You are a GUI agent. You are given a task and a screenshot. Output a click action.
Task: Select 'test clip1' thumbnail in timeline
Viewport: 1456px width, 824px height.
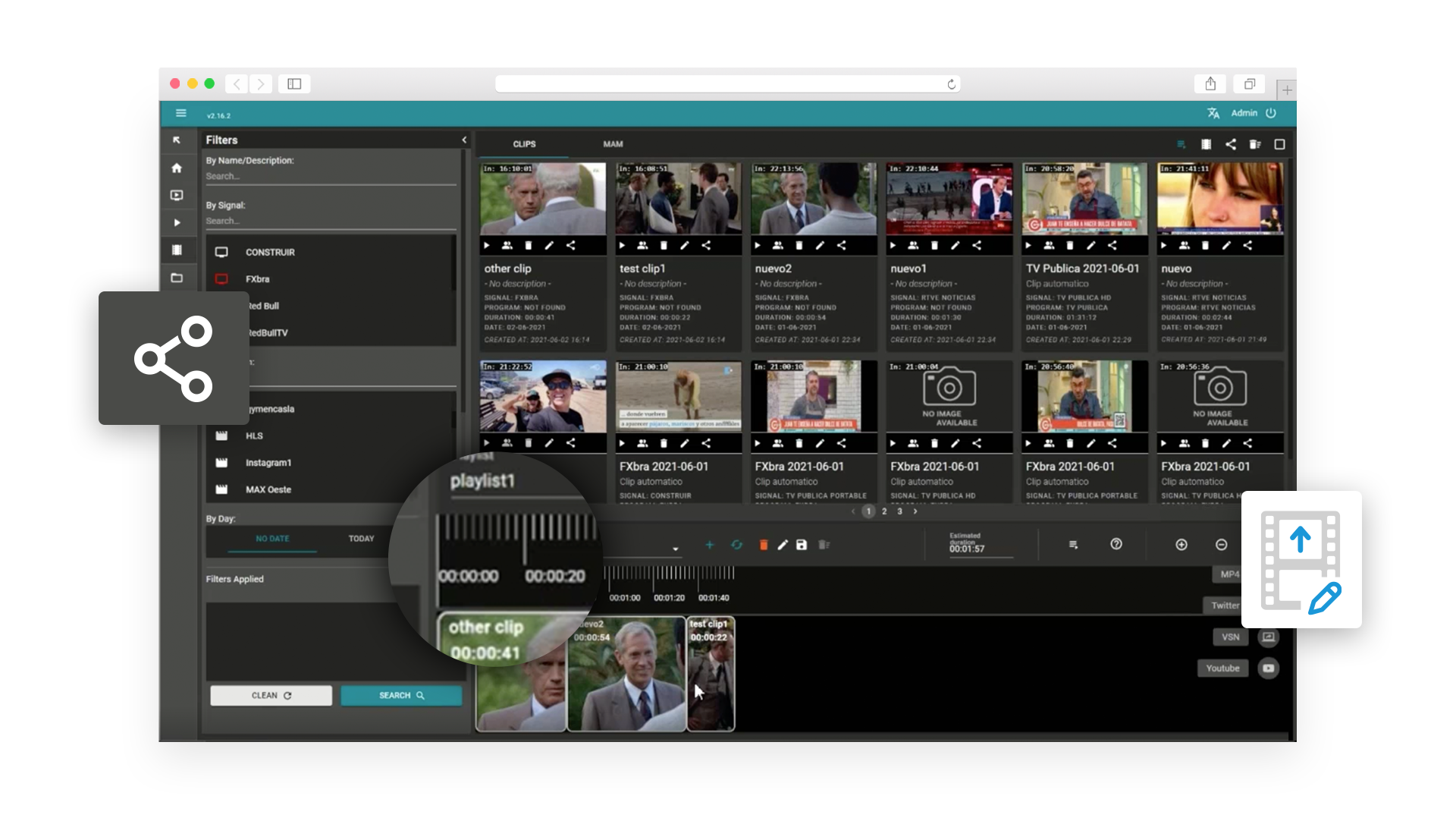pyautogui.click(x=711, y=674)
